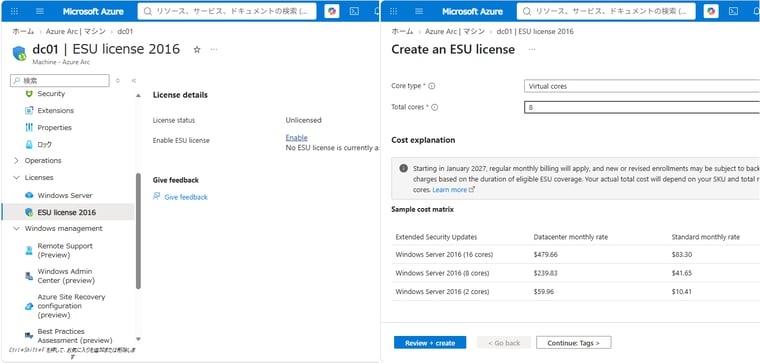This screenshot has width=760, height=363.
Task: Select ESU license 2016 menu item
Action: coord(68,212)
